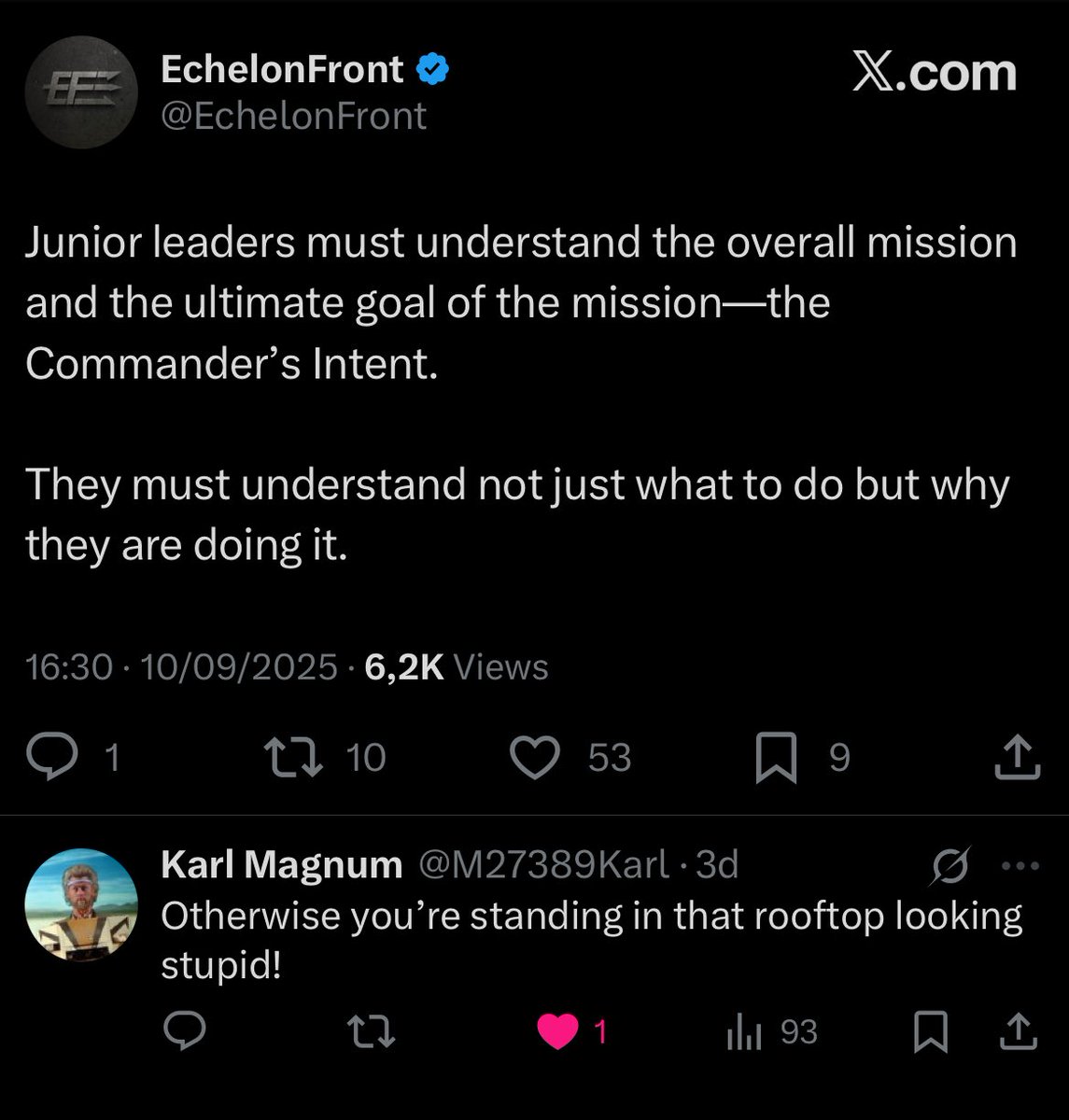Reply to the EchelonFront post
Image resolution: width=1069 pixels, height=1120 pixels.
[x=52, y=756]
